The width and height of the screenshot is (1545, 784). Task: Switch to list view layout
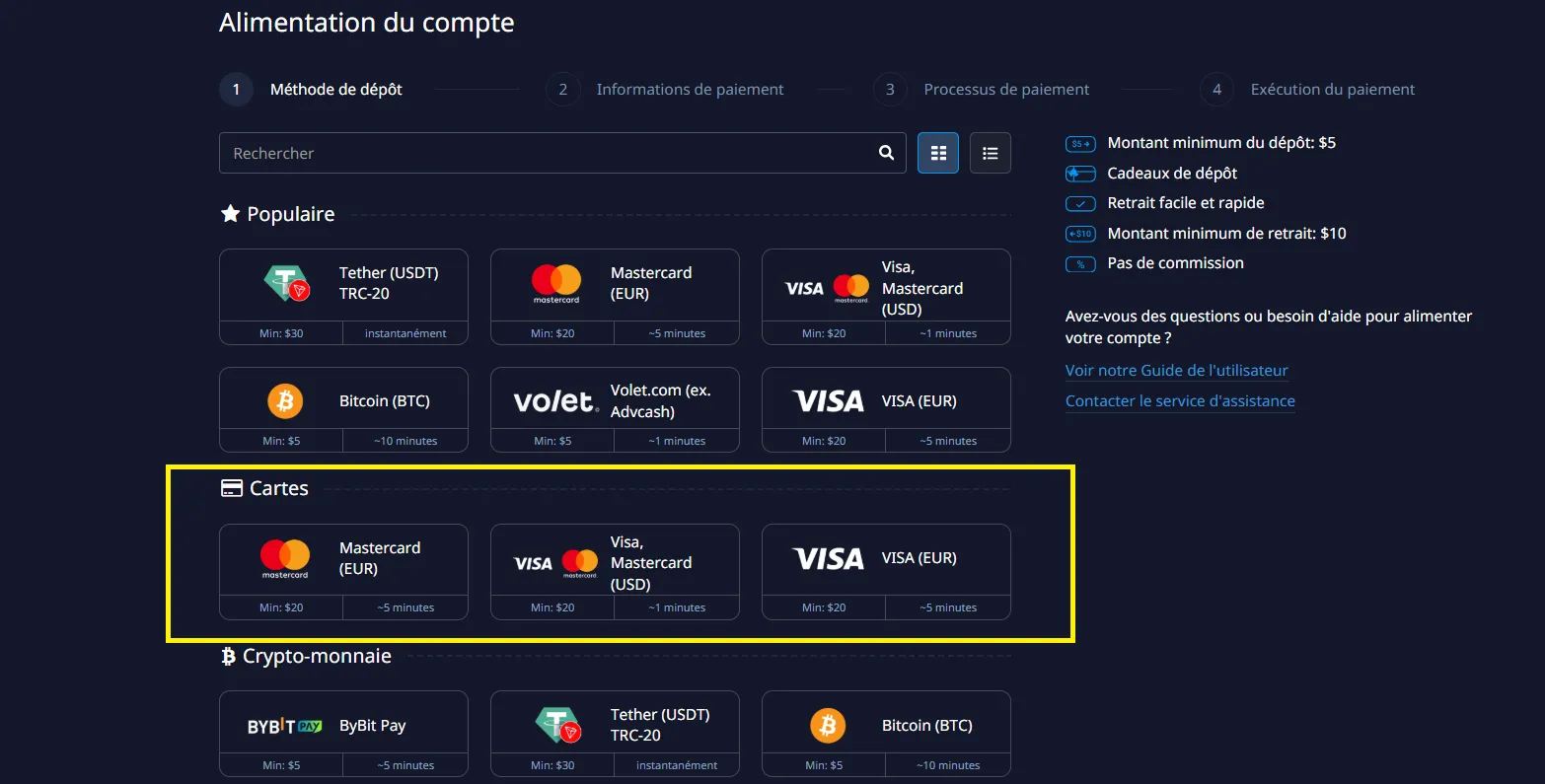(x=991, y=153)
